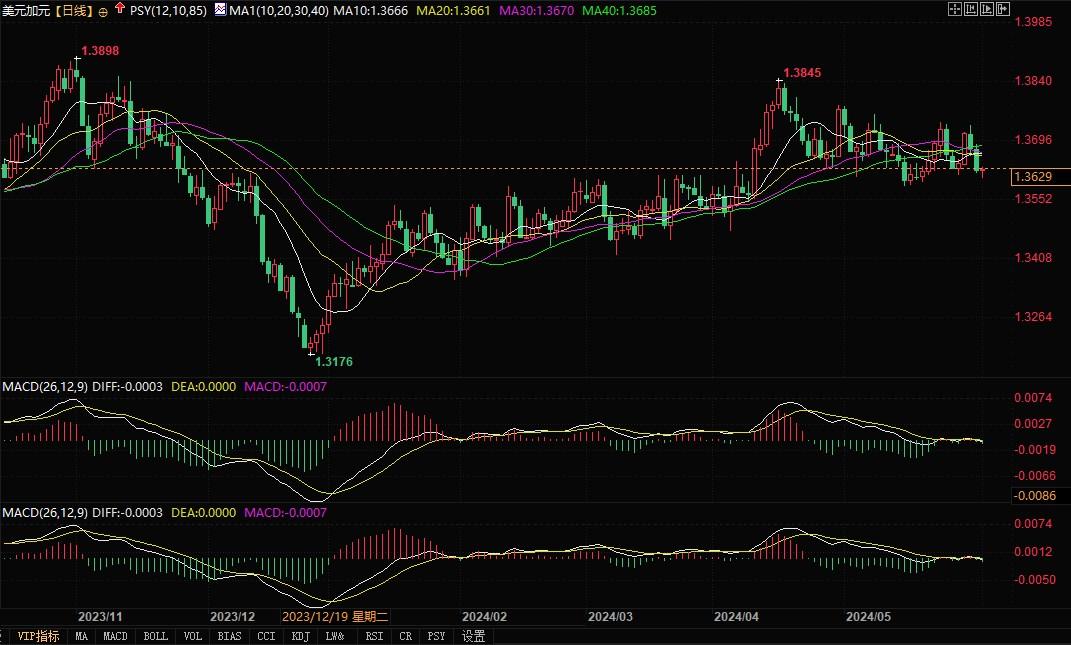Viewport: 1071px width, 645px height.
Task: Click the chart play-forward icon
Action: tap(987, 9)
